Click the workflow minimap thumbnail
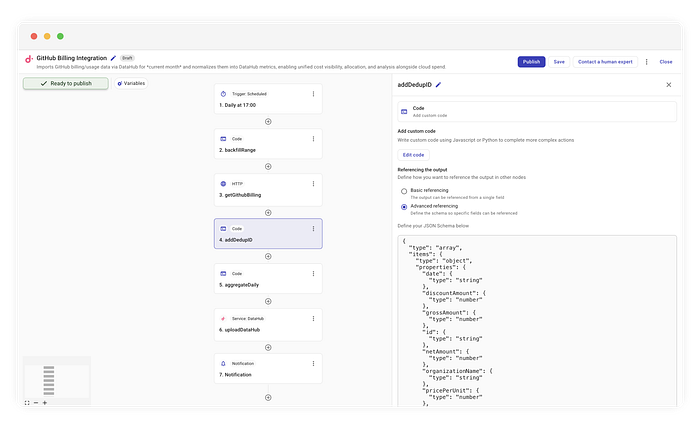The width and height of the screenshot is (700, 428). (x=57, y=378)
